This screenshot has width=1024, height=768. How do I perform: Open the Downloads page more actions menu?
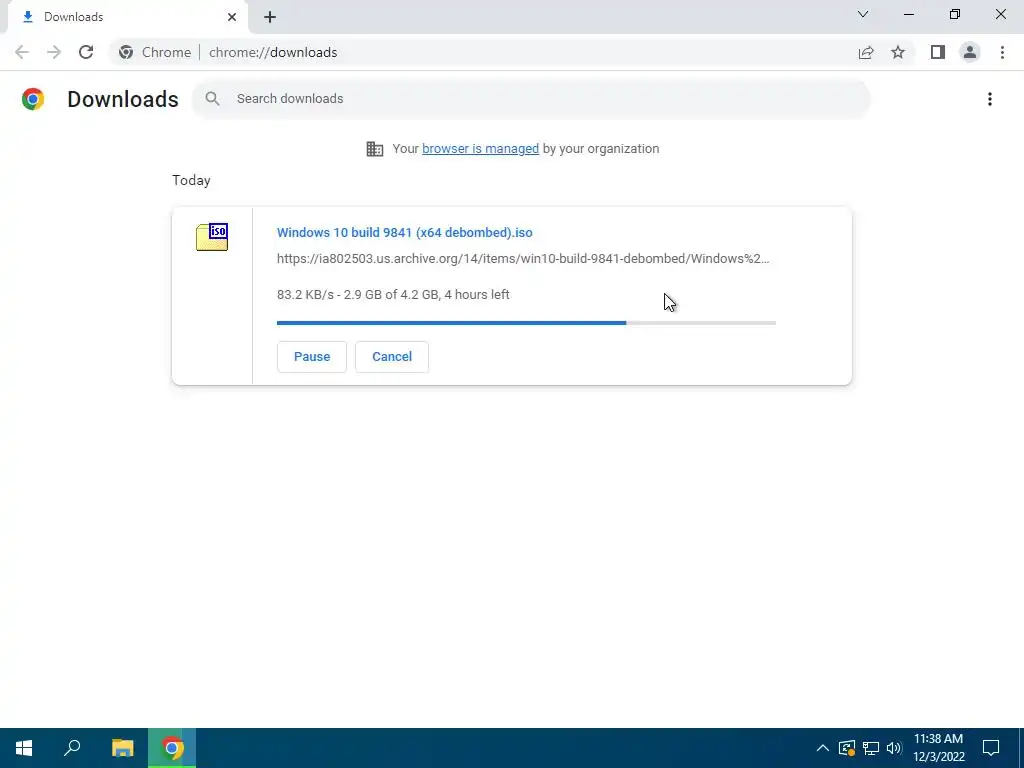coord(990,99)
